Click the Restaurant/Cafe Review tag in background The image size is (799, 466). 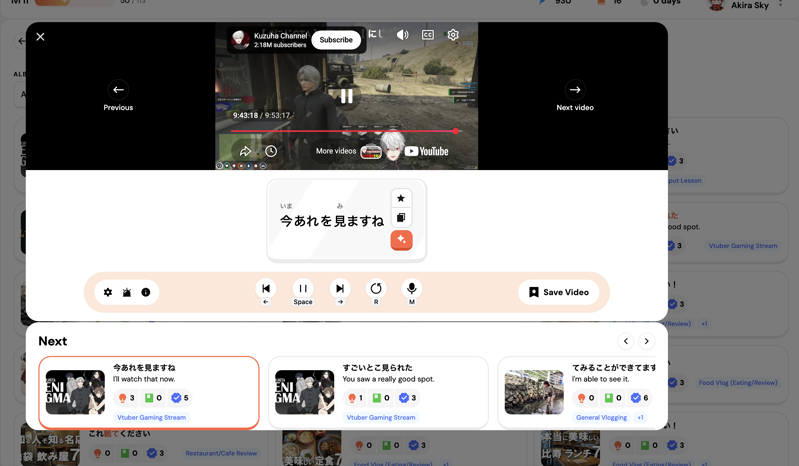click(x=221, y=453)
